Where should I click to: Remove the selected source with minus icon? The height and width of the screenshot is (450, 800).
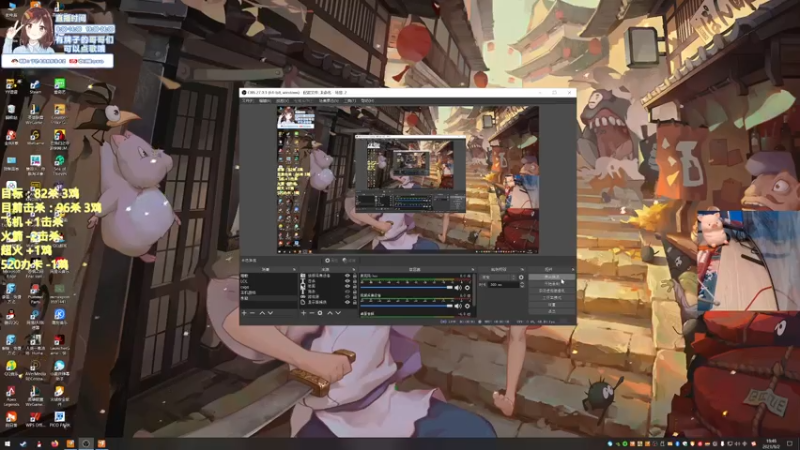312,313
